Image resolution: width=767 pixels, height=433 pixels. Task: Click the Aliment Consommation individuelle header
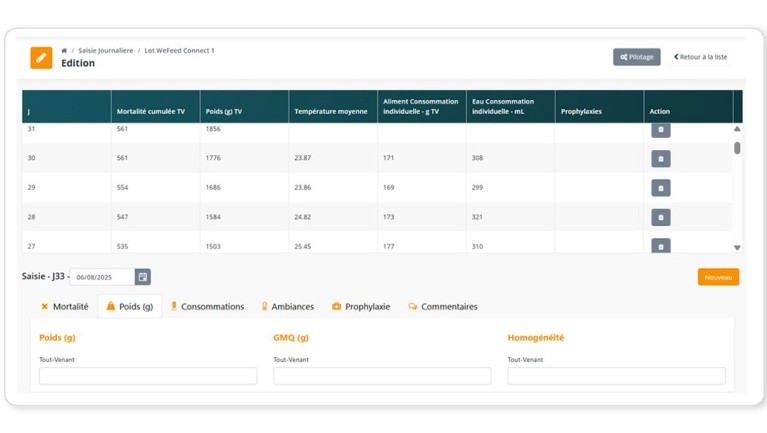point(422,106)
